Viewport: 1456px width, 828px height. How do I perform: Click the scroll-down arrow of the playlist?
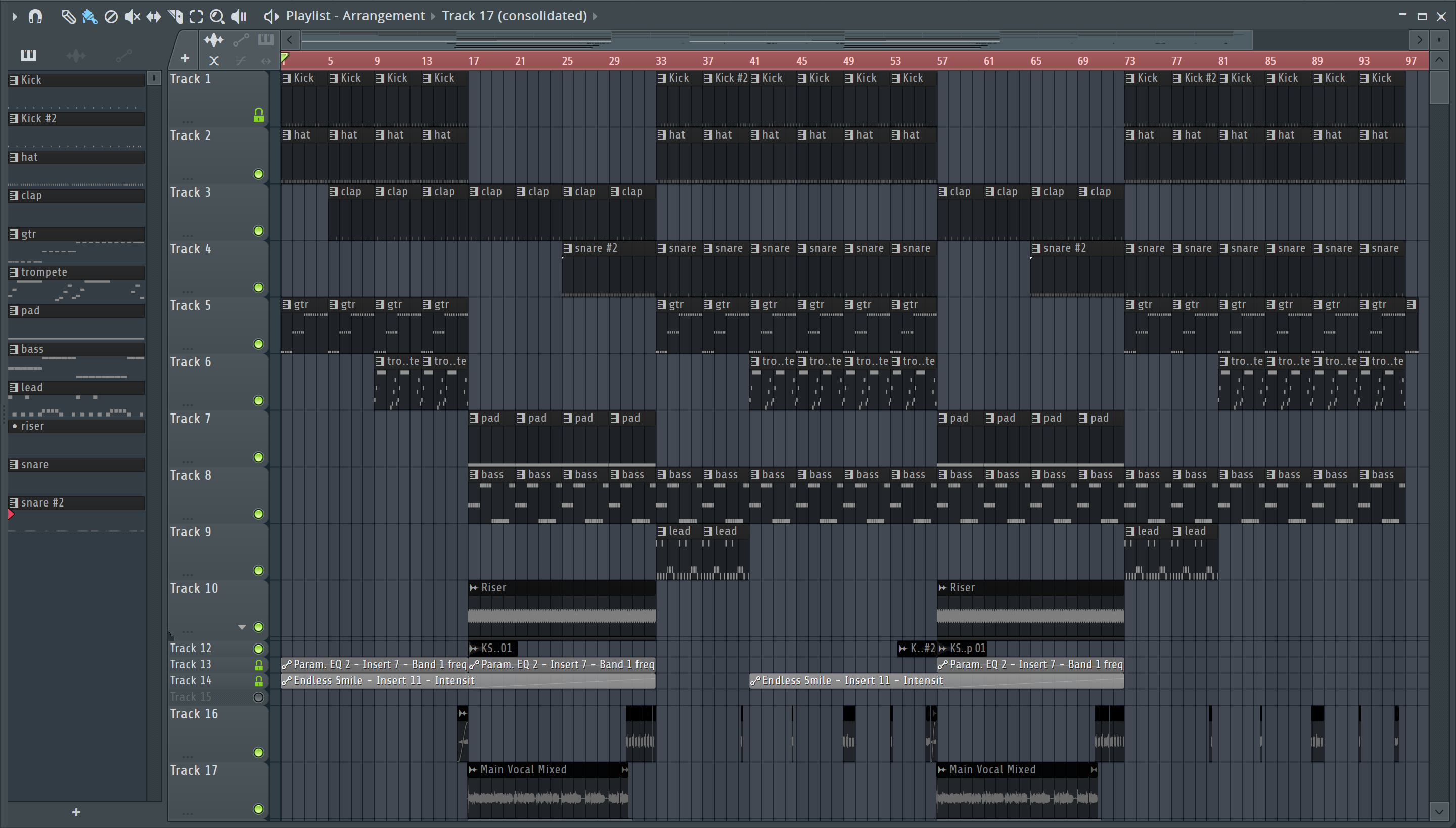(x=1439, y=811)
